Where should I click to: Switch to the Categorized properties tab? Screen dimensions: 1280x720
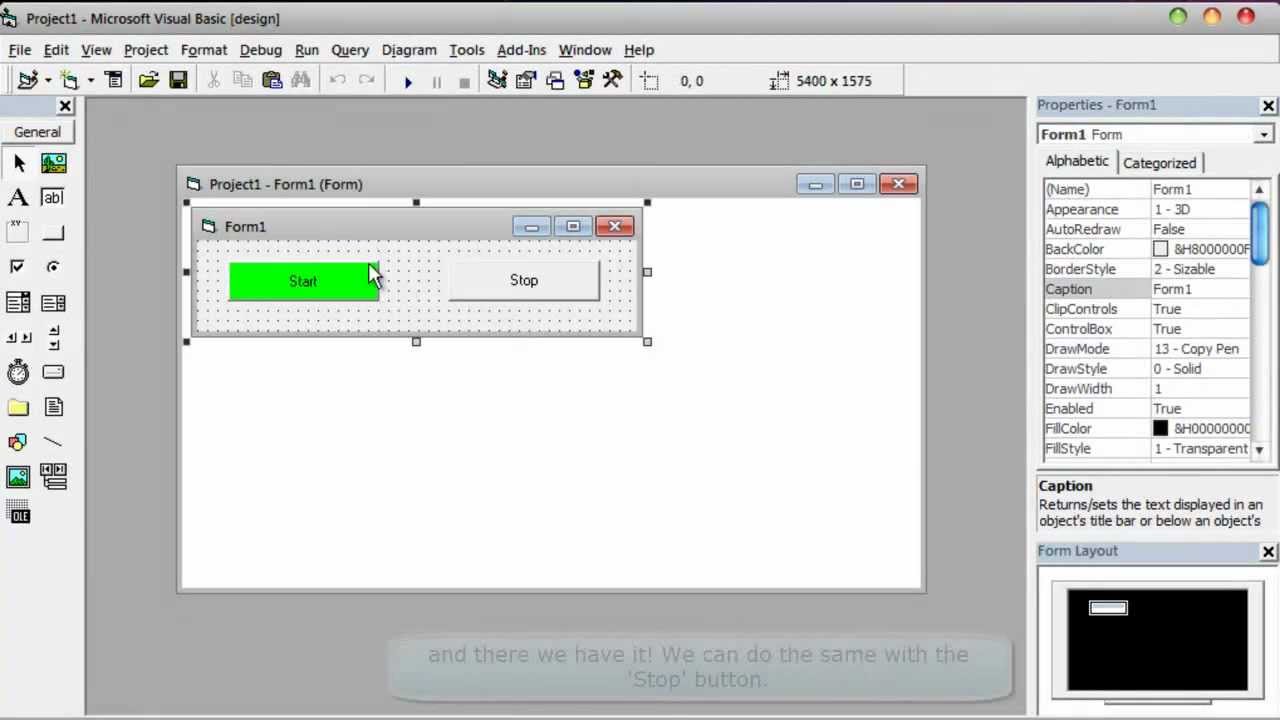[x=1159, y=163]
